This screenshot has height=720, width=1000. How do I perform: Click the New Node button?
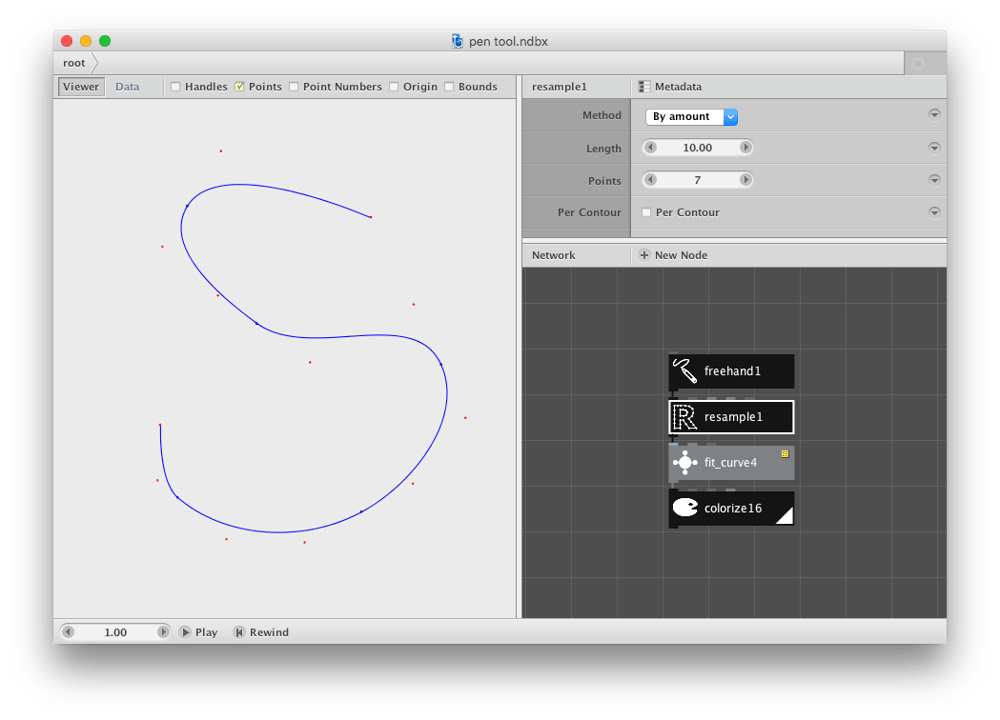(x=673, y=255)
